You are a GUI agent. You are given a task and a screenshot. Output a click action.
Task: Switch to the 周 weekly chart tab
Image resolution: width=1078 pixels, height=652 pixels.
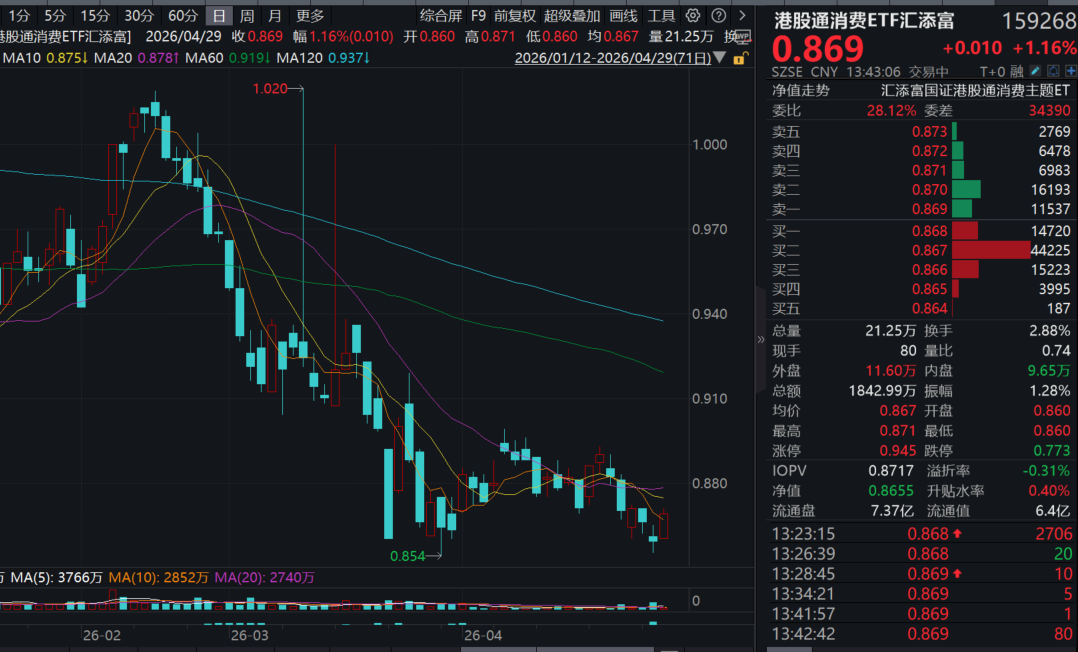(x=246, y=16)
